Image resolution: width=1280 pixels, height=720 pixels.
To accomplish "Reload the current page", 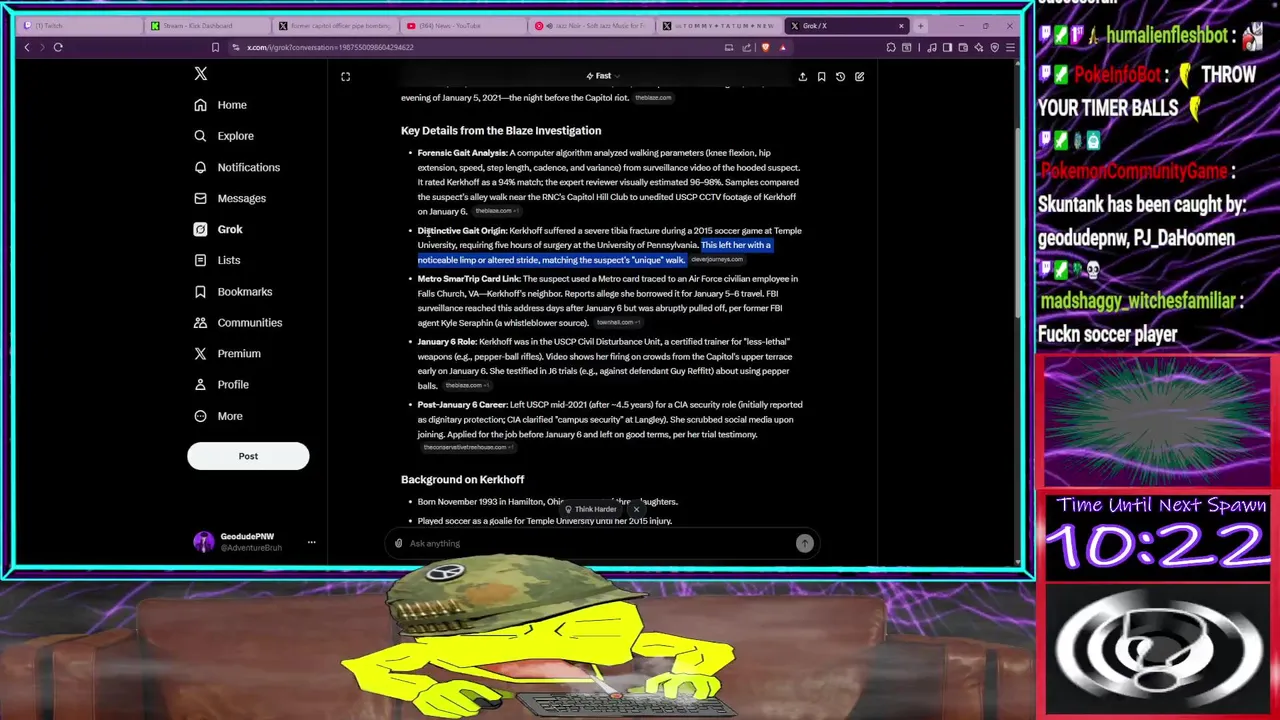I will coord(58,47).
